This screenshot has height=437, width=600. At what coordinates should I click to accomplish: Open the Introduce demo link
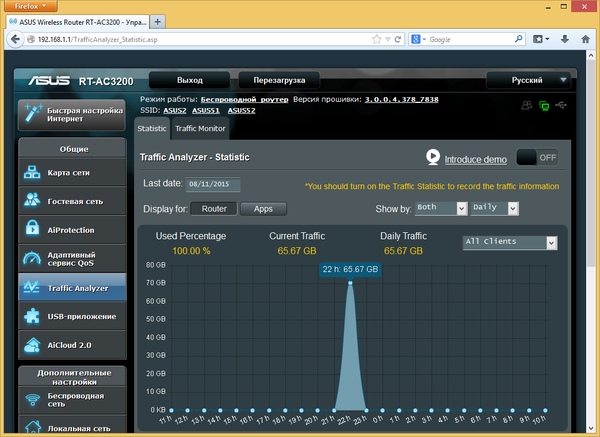(476, 160)
